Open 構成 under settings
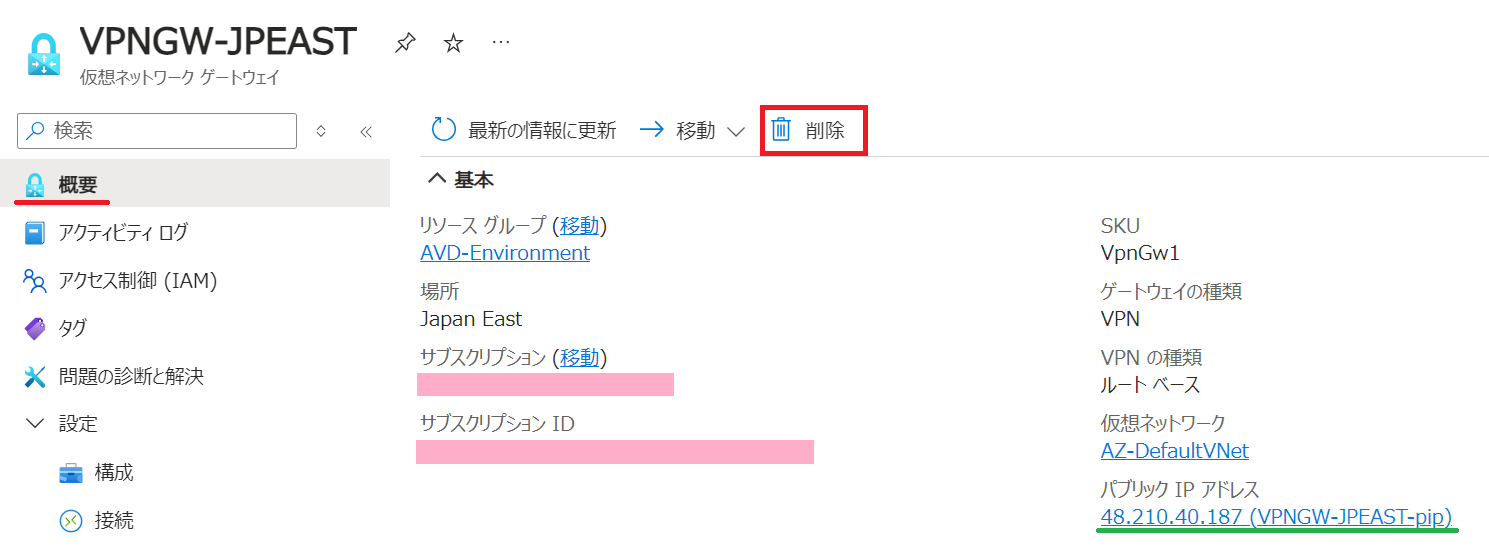 (x=113, y=472)
